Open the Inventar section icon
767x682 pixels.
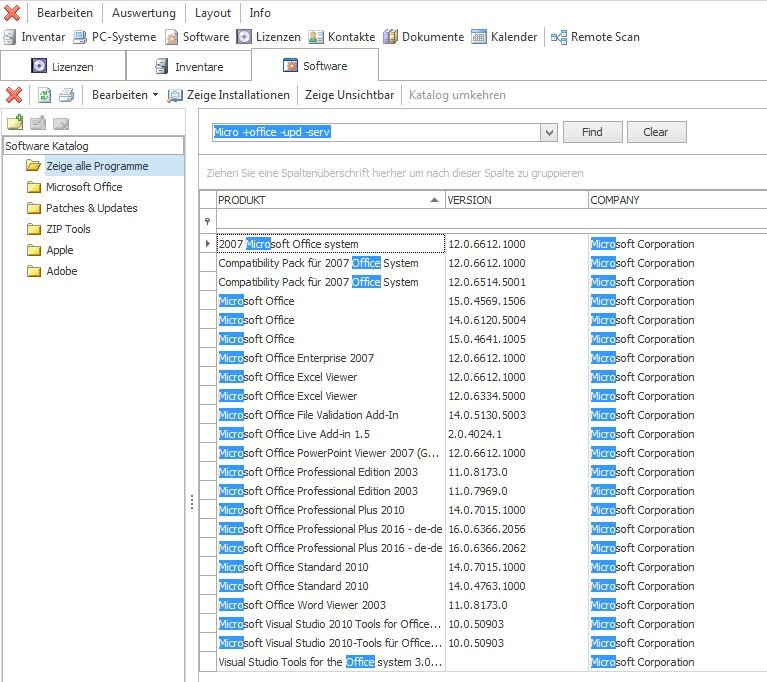point(10,37)
